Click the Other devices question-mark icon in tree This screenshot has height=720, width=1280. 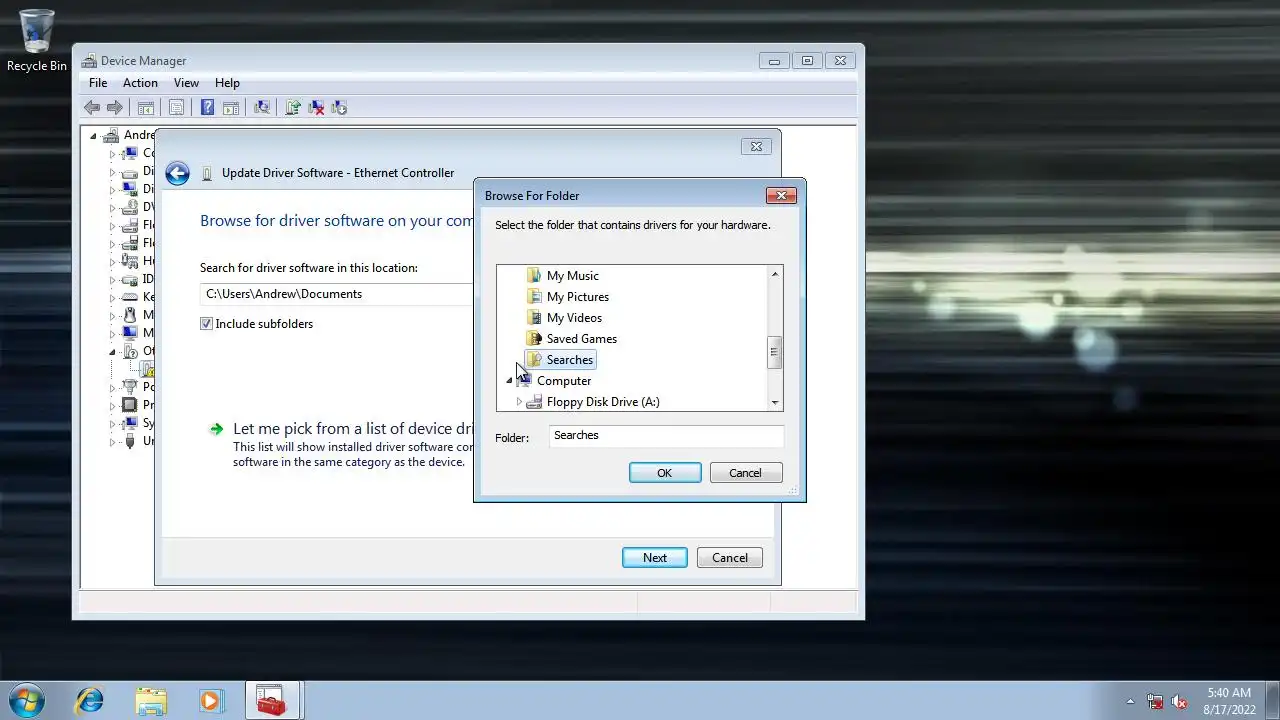click(129, 351)
